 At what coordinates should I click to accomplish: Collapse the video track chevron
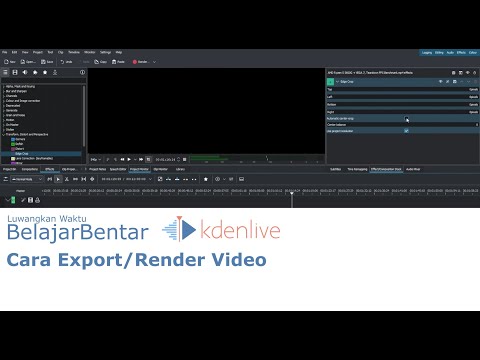[x=7, y=200]
